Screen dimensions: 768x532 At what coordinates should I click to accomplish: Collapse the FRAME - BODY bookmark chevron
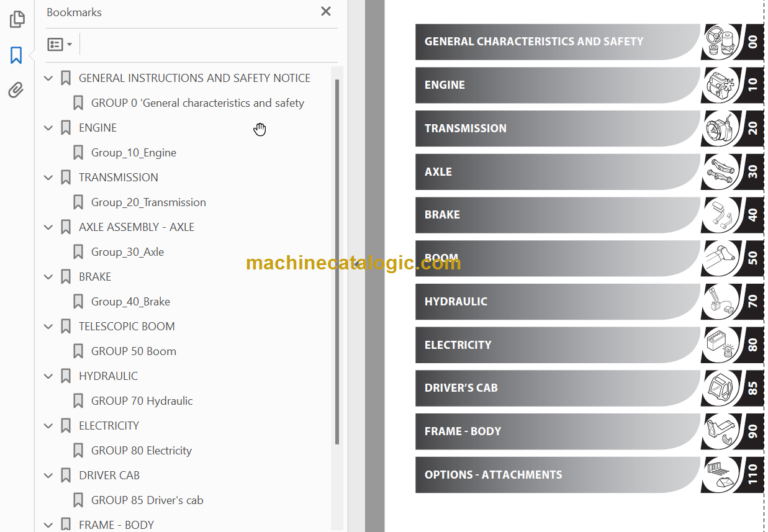[48, 525]
